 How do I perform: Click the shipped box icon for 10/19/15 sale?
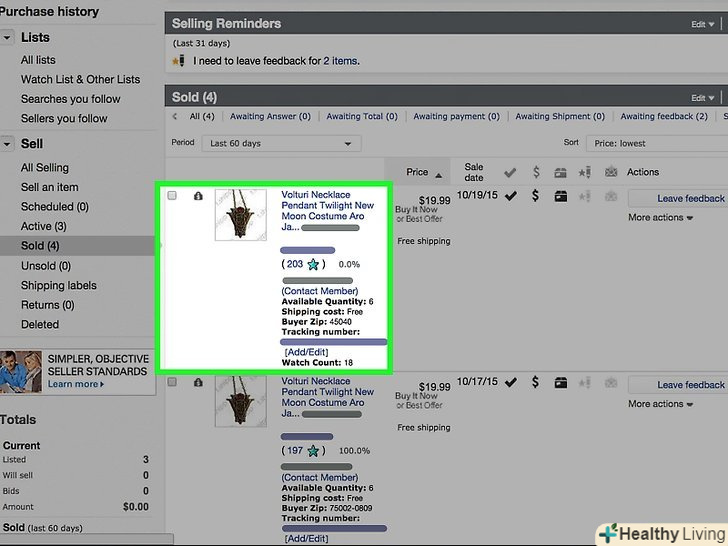561,196
